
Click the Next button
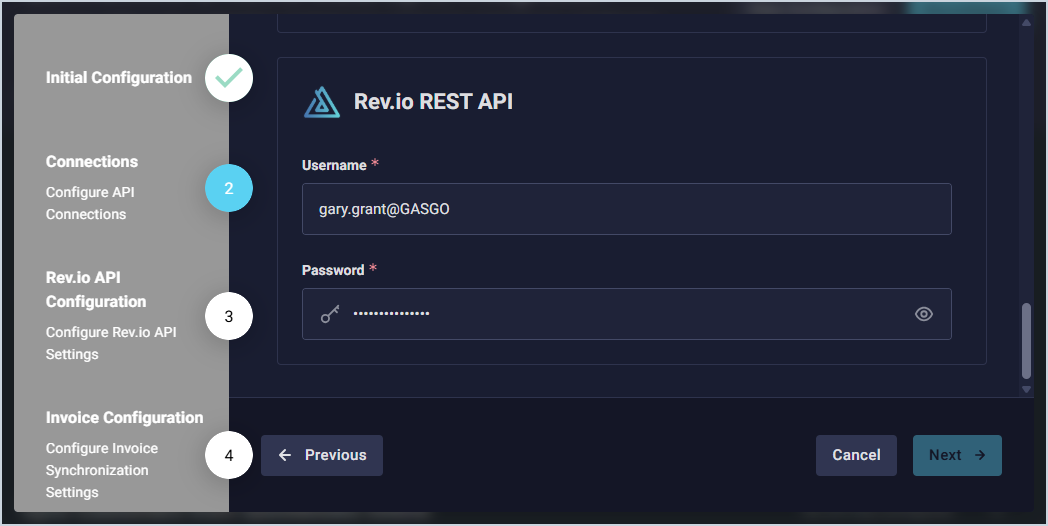pos(957,455)
